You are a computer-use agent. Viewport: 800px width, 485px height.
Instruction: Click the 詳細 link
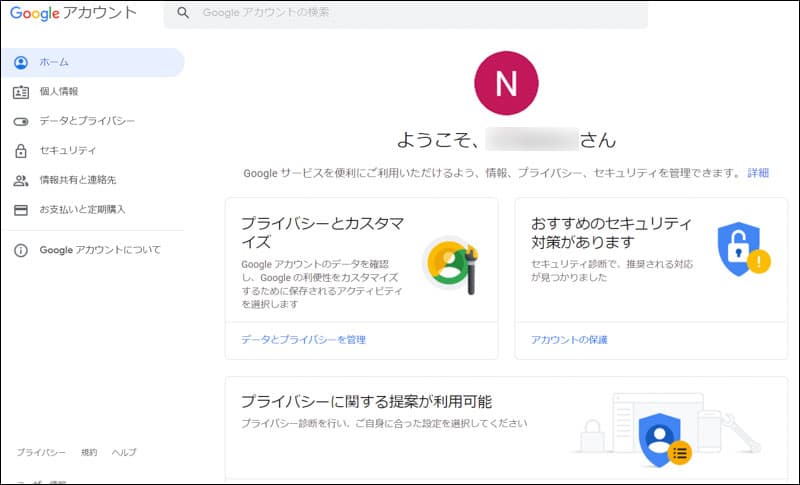click(758, 173)
